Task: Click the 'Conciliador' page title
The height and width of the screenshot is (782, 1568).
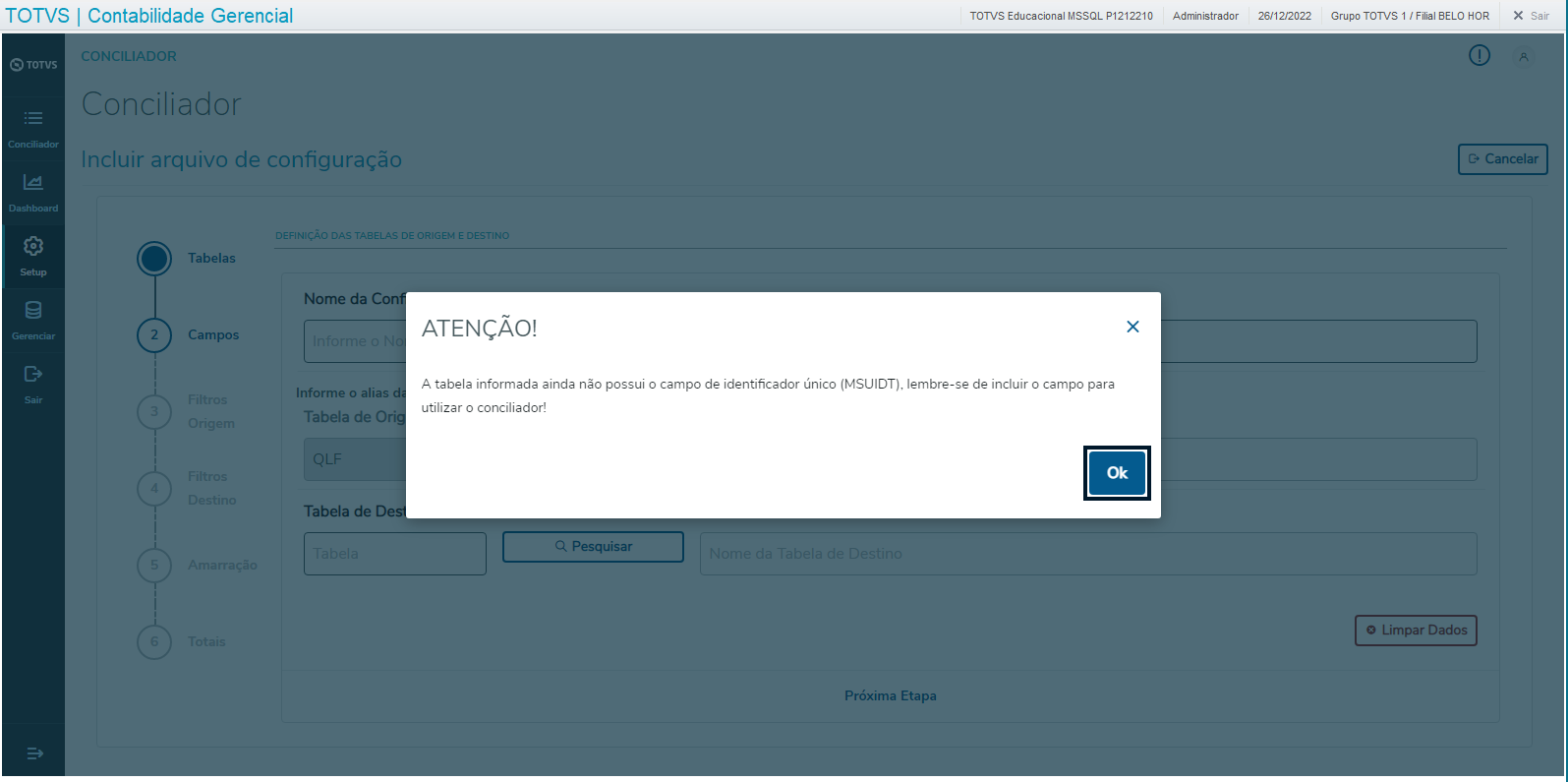Action: pos(161,104)
